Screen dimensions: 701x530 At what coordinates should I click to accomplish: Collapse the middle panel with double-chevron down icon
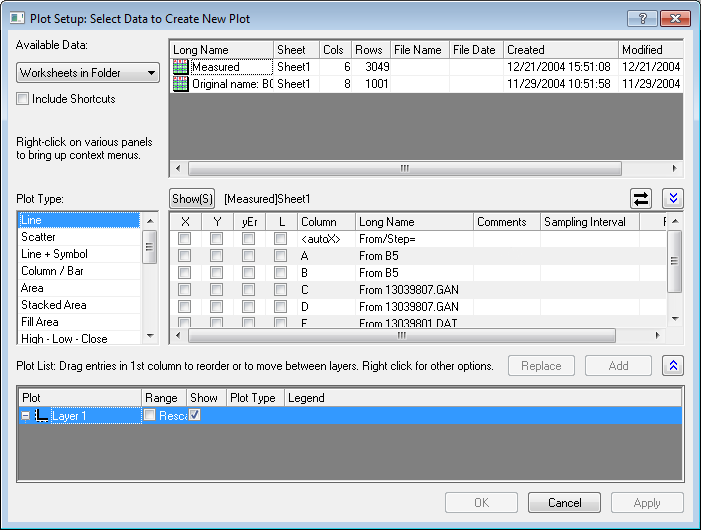point(674,199)
